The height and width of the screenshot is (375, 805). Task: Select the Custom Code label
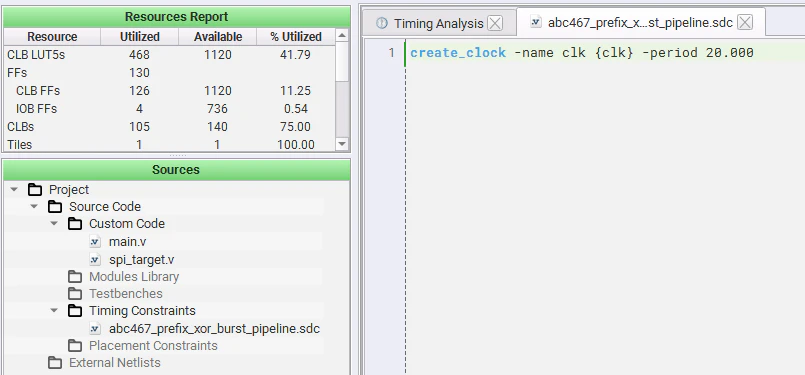[127, 224]
